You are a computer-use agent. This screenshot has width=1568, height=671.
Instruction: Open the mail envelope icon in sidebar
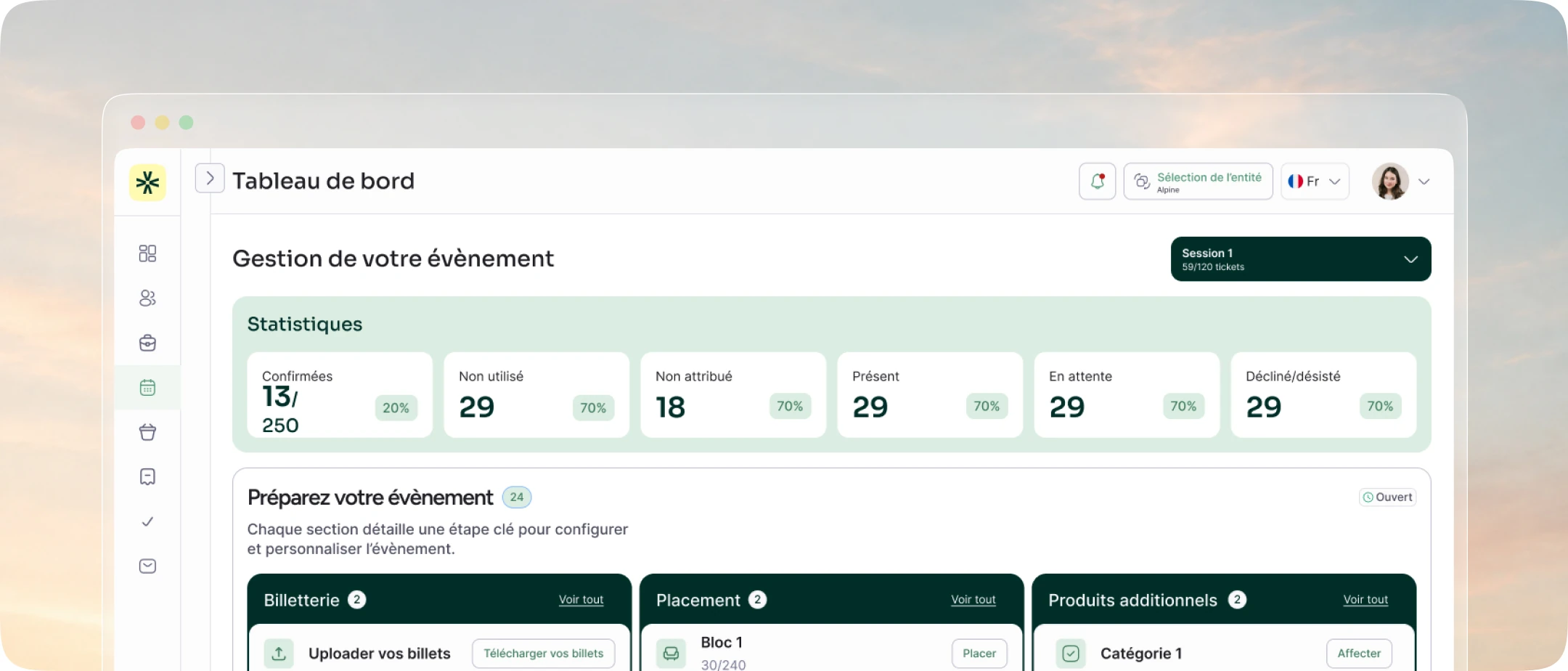click(147, 566)
